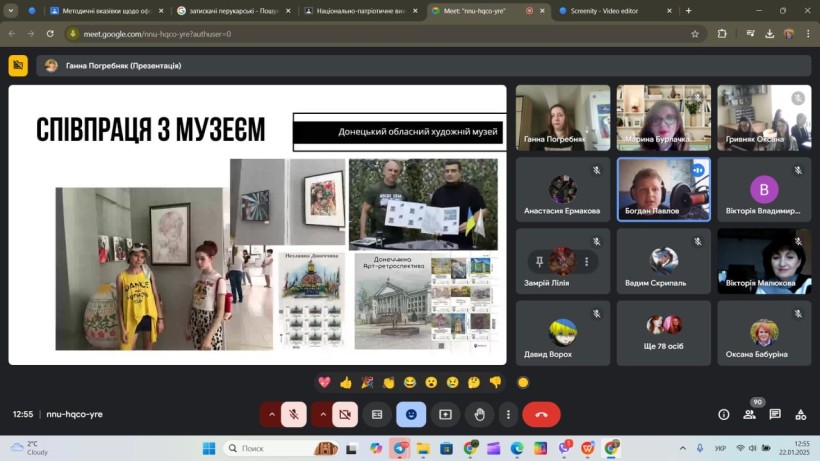The width and height of the screenshot is (820, 461).
Task: Send the heart emoji reaction
Action: click(x=324, y=382)
